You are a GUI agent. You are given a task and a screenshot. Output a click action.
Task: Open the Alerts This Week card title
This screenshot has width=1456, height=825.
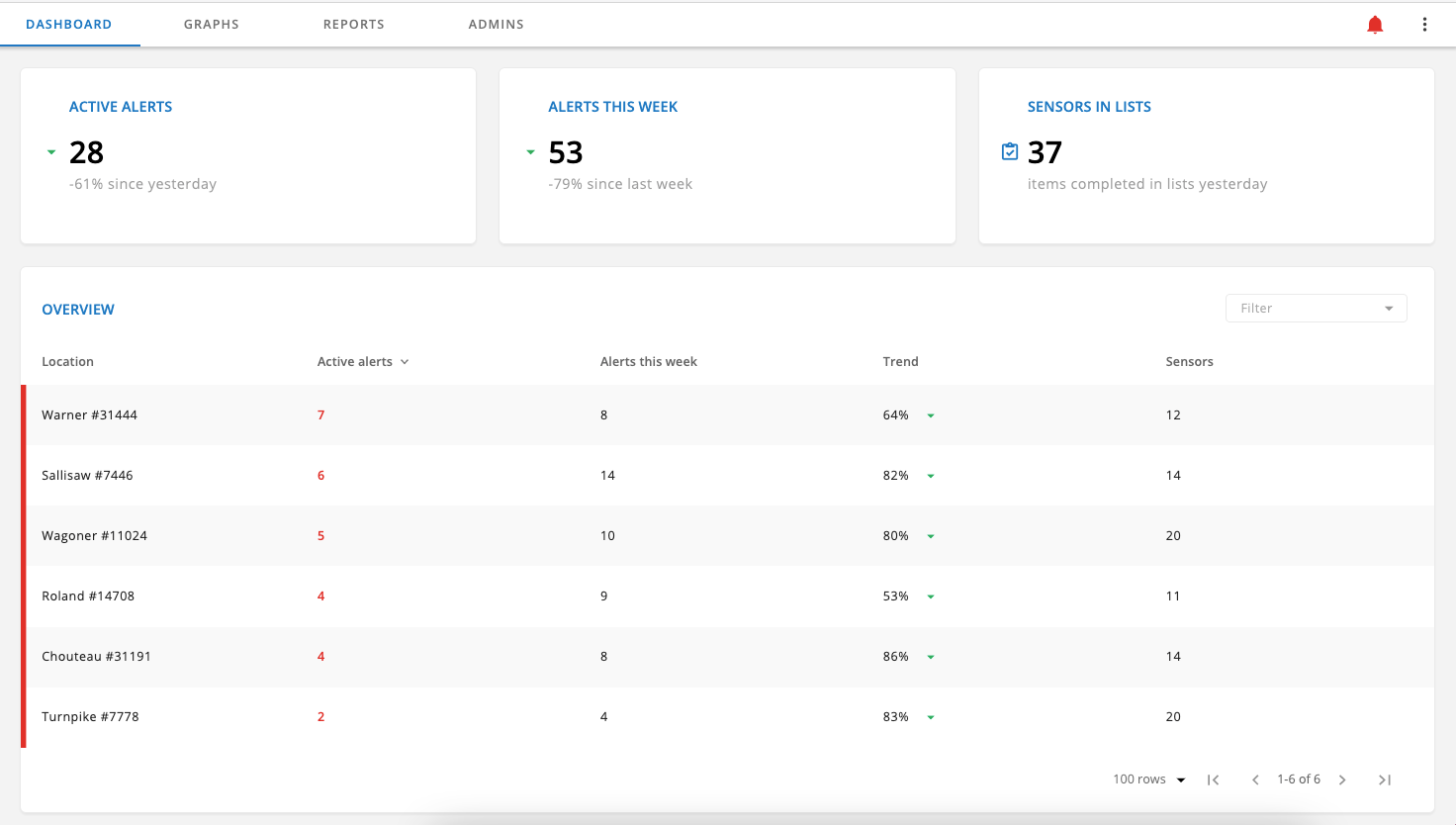pyautogui.click(x=613, y=107)
